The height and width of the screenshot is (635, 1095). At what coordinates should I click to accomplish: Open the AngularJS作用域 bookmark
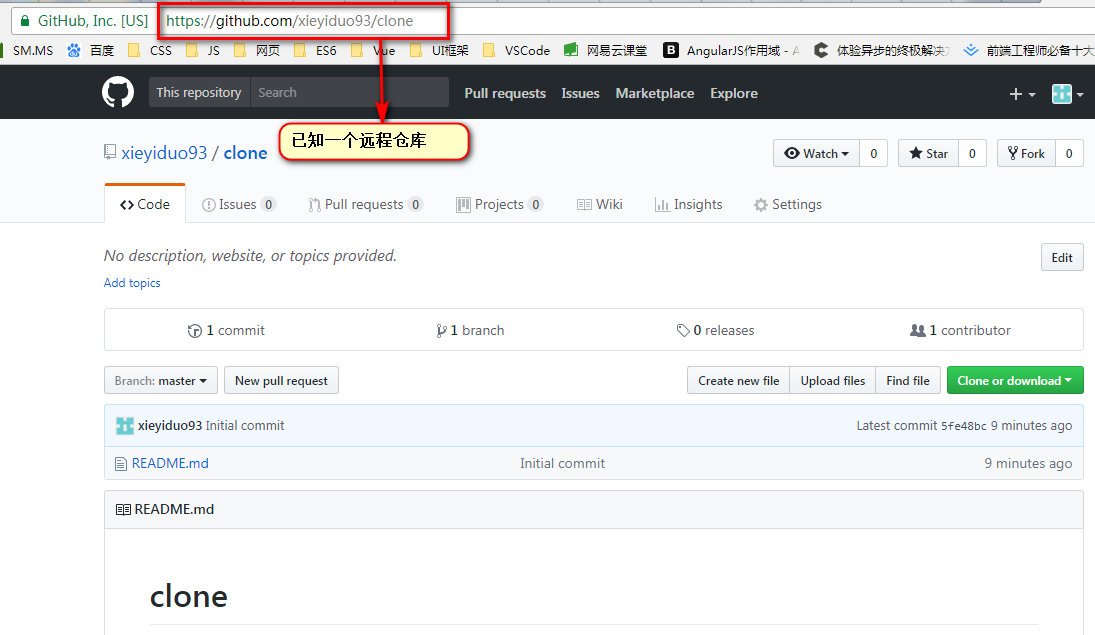[x=731, y=50]
